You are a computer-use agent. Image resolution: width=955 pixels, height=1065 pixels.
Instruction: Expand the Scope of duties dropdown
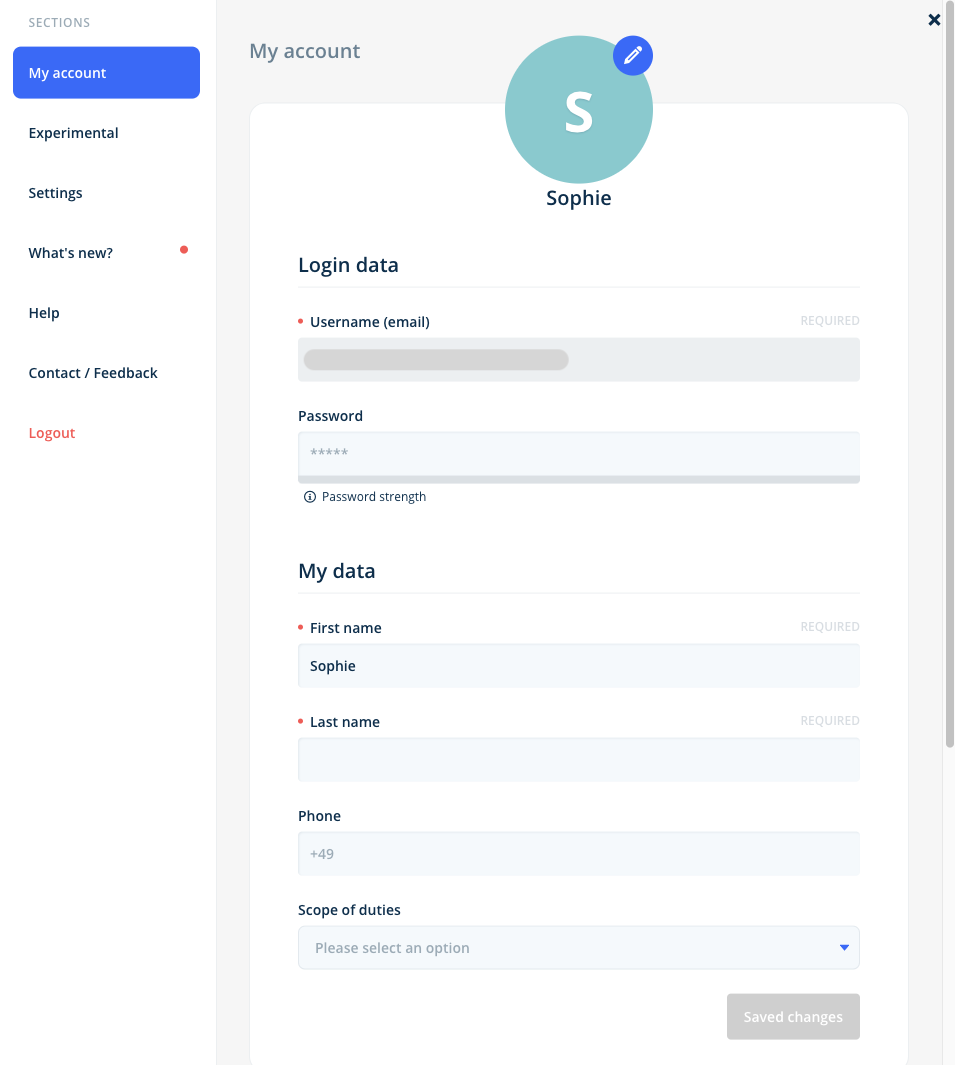click(579, 947)
